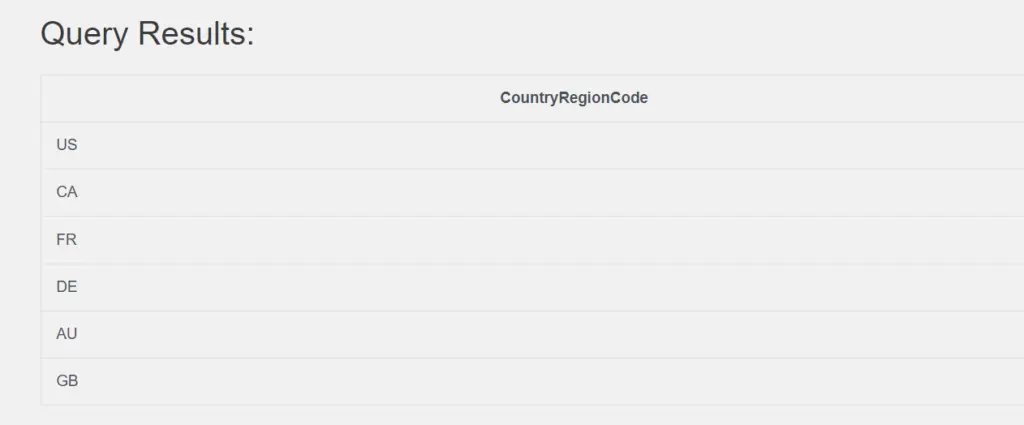Click the middle of the US row
Viewport: 1024px width, 425px height.
532,145
